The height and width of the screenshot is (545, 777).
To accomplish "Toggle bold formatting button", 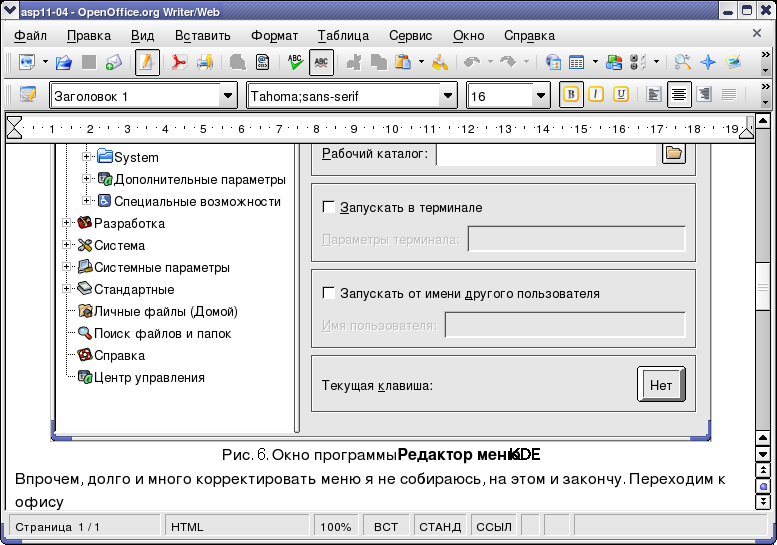I will pyautogui.click(x=572, y=95).
